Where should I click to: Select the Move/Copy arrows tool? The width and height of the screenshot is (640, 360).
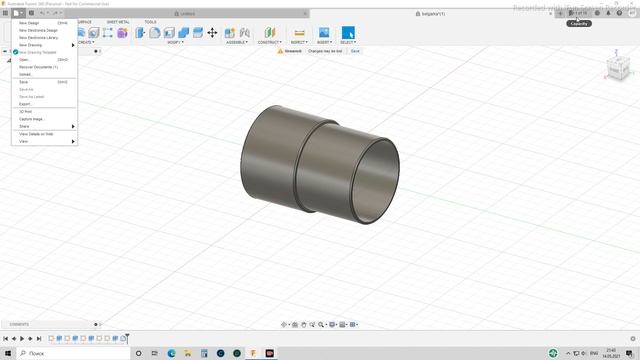pos(212,32)
